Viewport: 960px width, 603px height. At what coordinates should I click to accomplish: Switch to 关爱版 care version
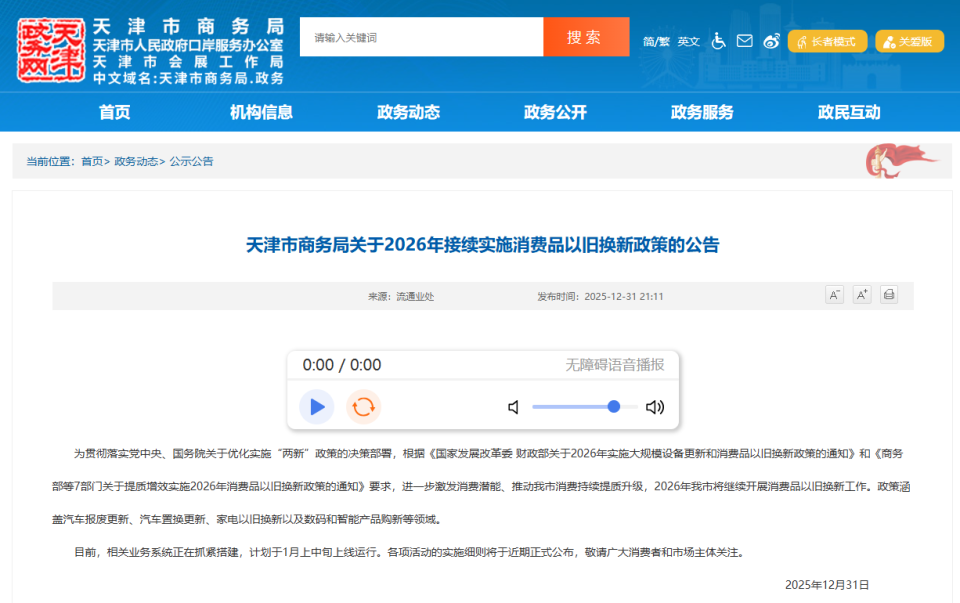908,41
